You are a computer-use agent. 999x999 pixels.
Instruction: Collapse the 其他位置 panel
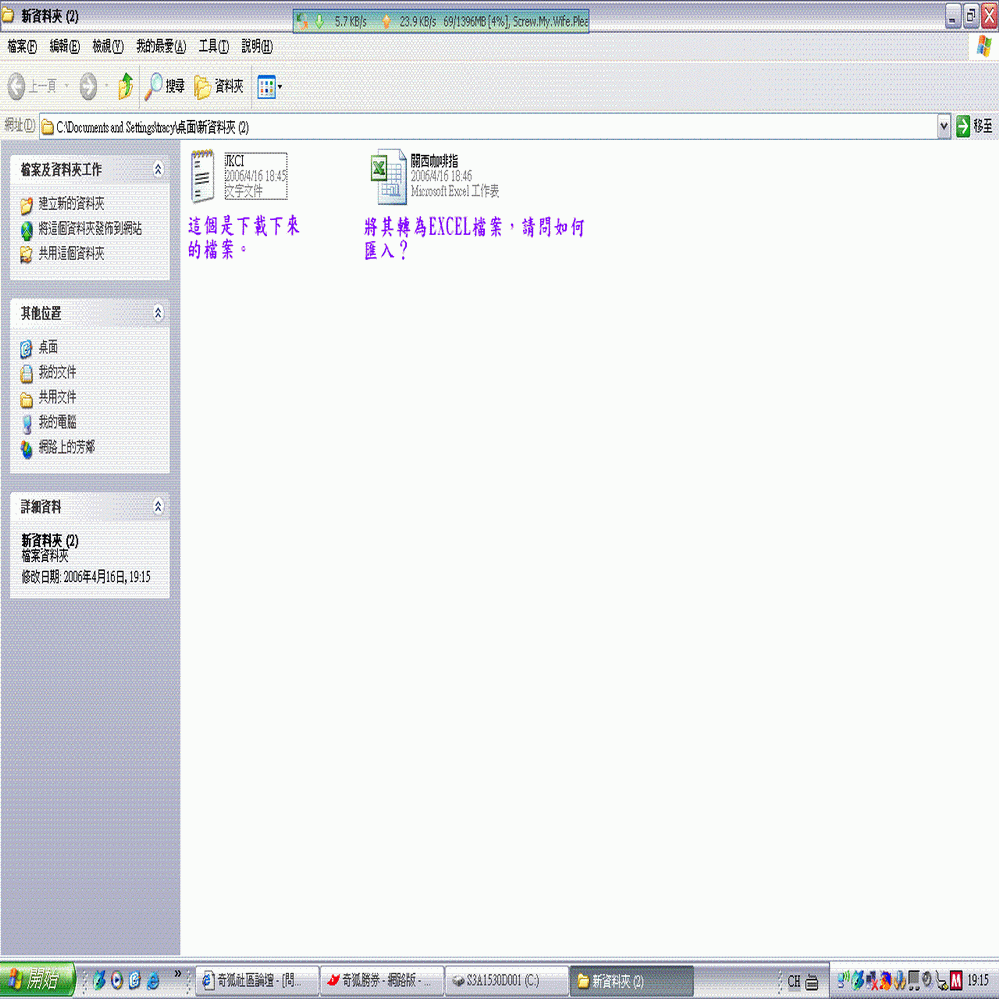coord(158,314)
